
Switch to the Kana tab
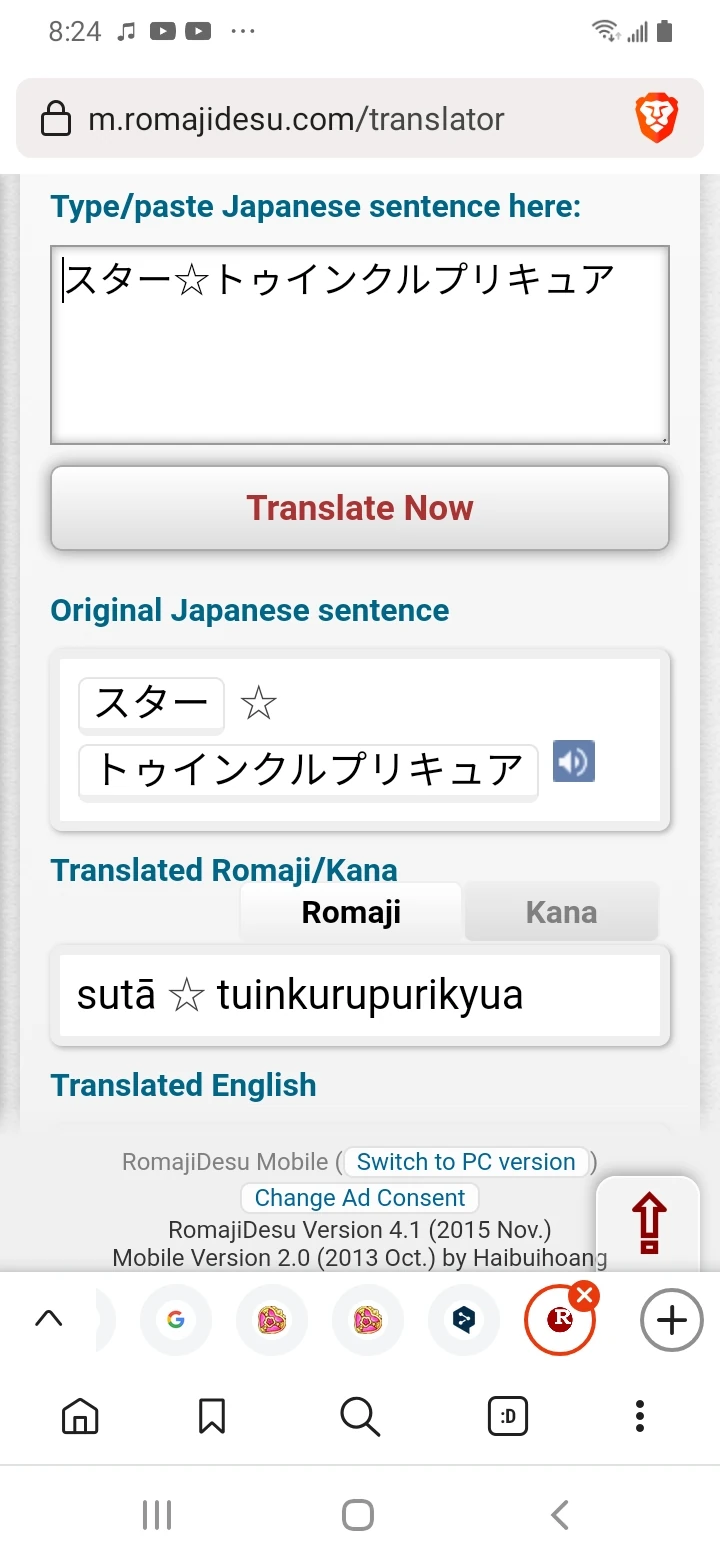[x=561, y=911]
